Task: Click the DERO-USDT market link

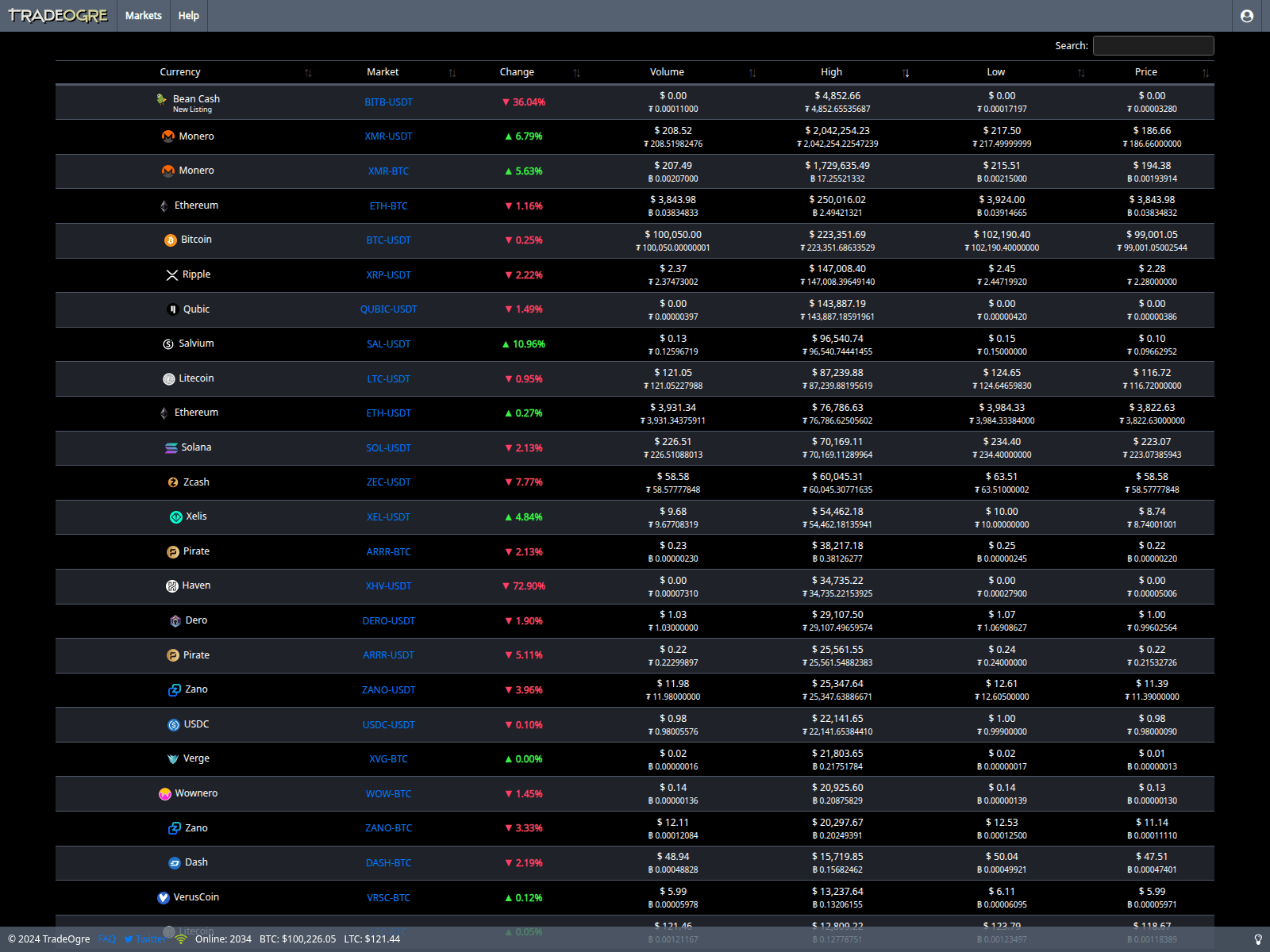Action: (x=388, y=621)
